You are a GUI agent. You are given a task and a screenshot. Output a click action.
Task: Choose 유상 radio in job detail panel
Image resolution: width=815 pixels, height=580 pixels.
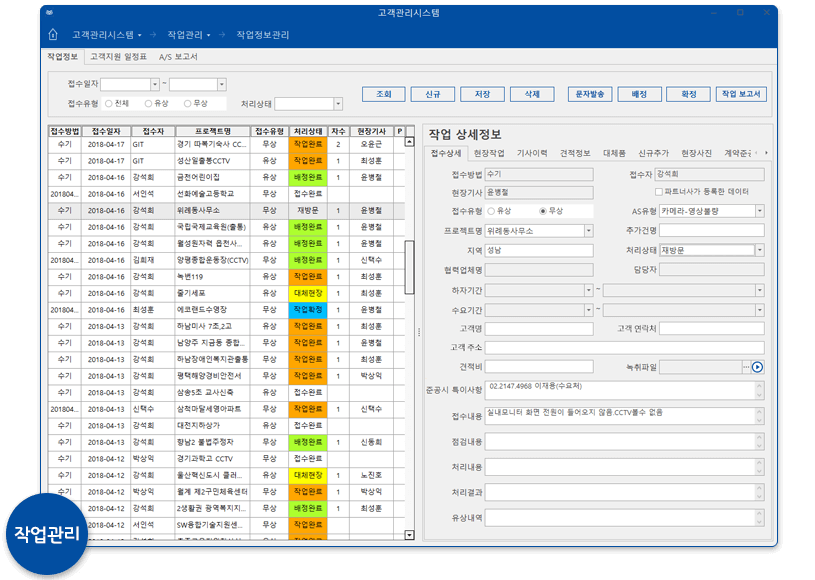491,211
